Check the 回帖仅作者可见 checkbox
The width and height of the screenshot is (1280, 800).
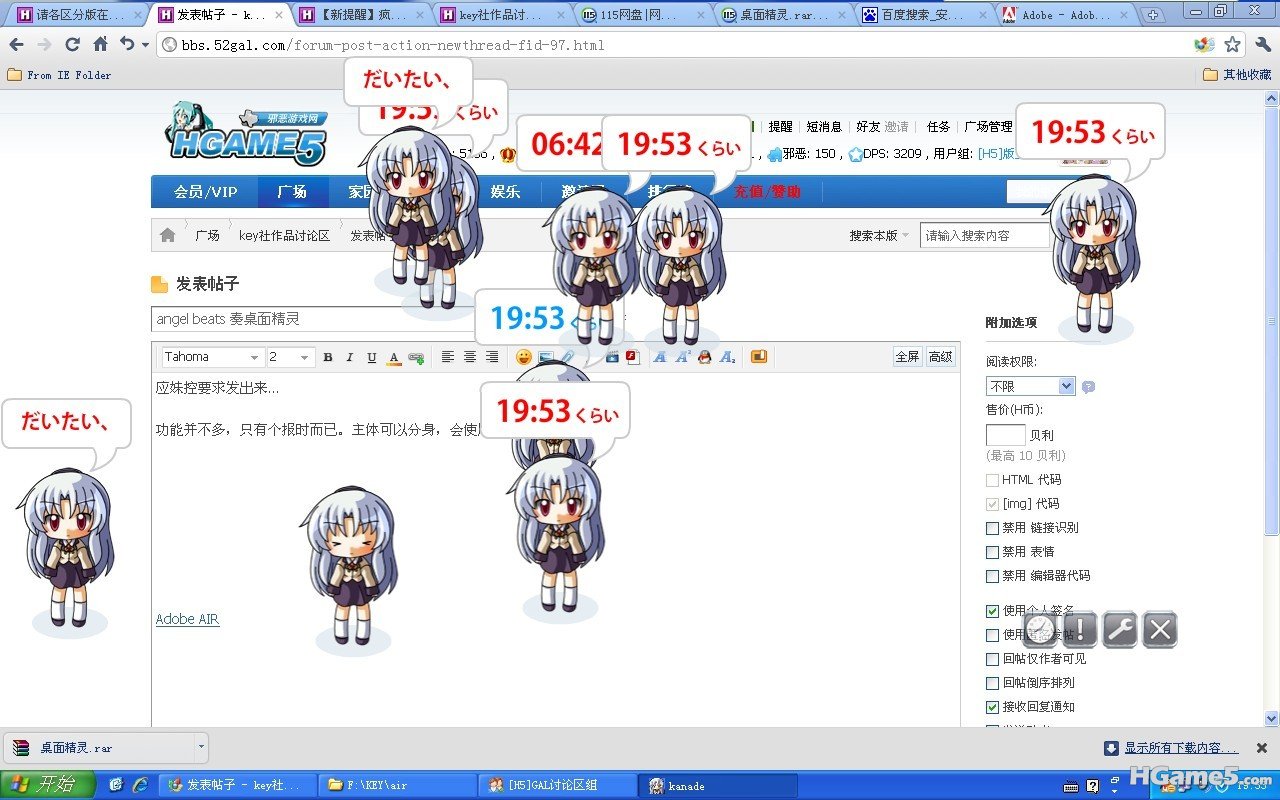tap(992, 659)
